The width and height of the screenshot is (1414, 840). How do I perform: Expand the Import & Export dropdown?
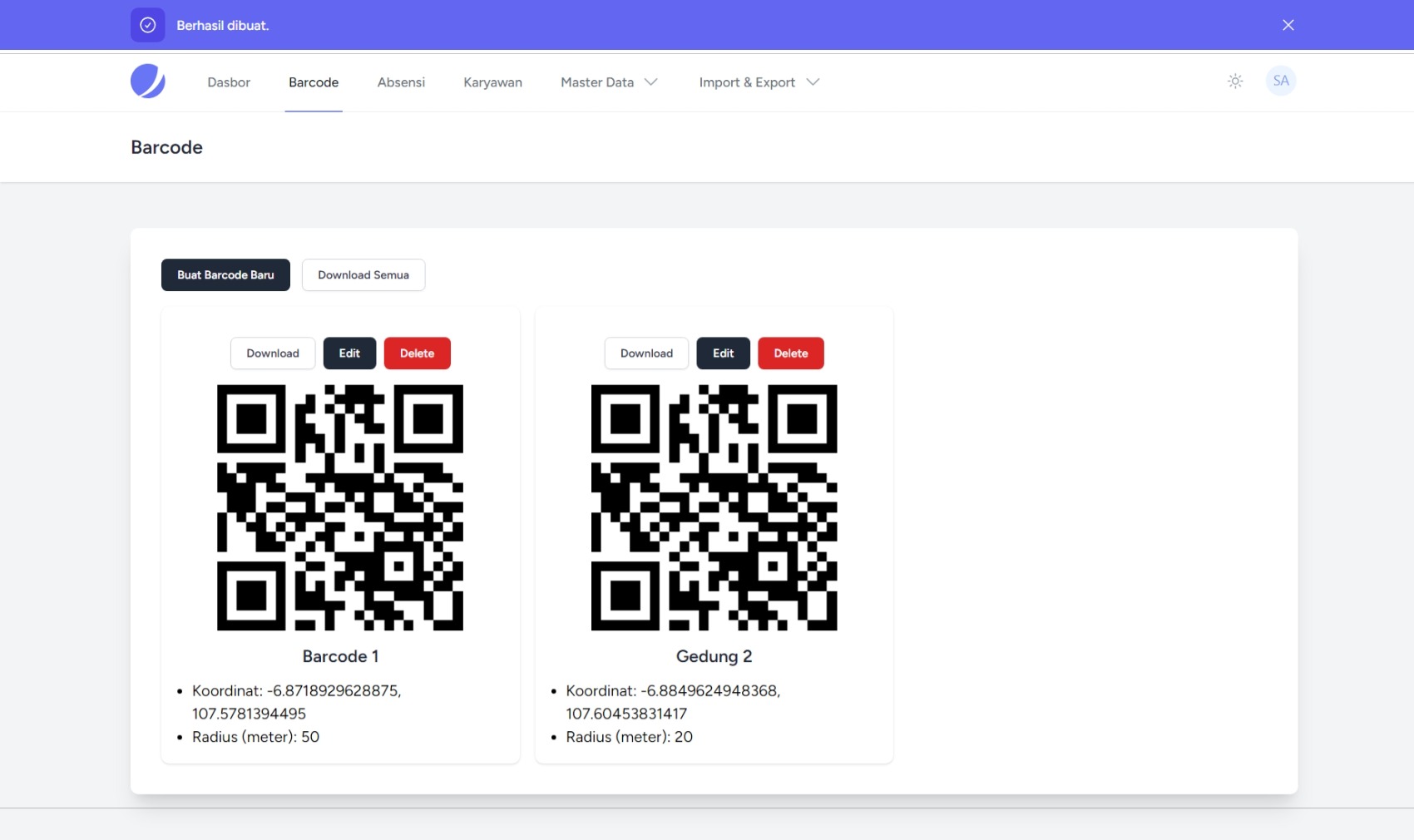759,82
